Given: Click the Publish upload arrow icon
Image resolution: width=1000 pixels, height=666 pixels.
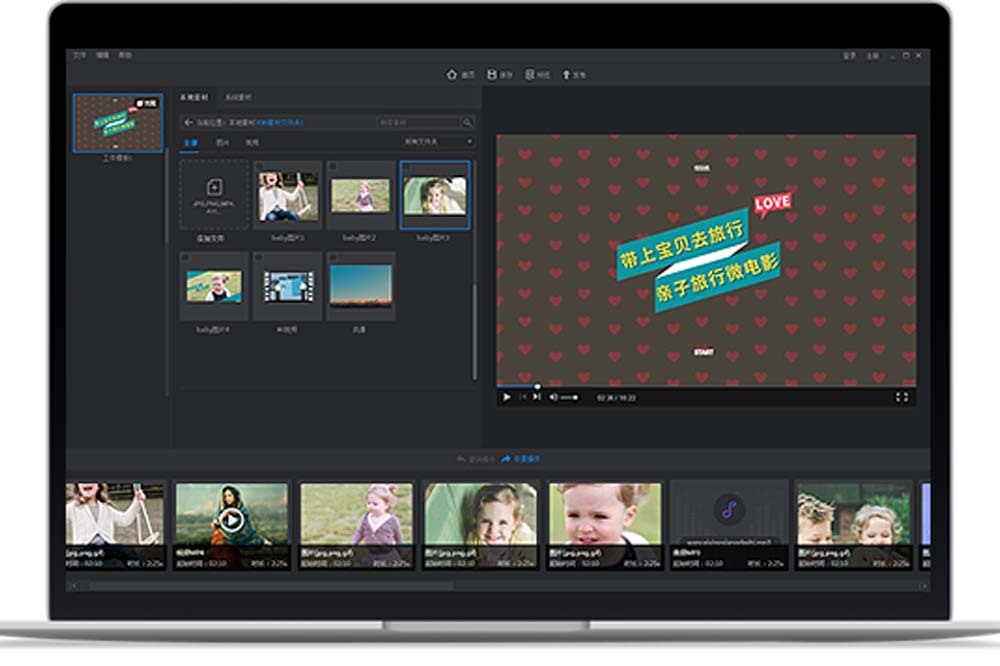Looking at the screenshot, I should (566, 75).
